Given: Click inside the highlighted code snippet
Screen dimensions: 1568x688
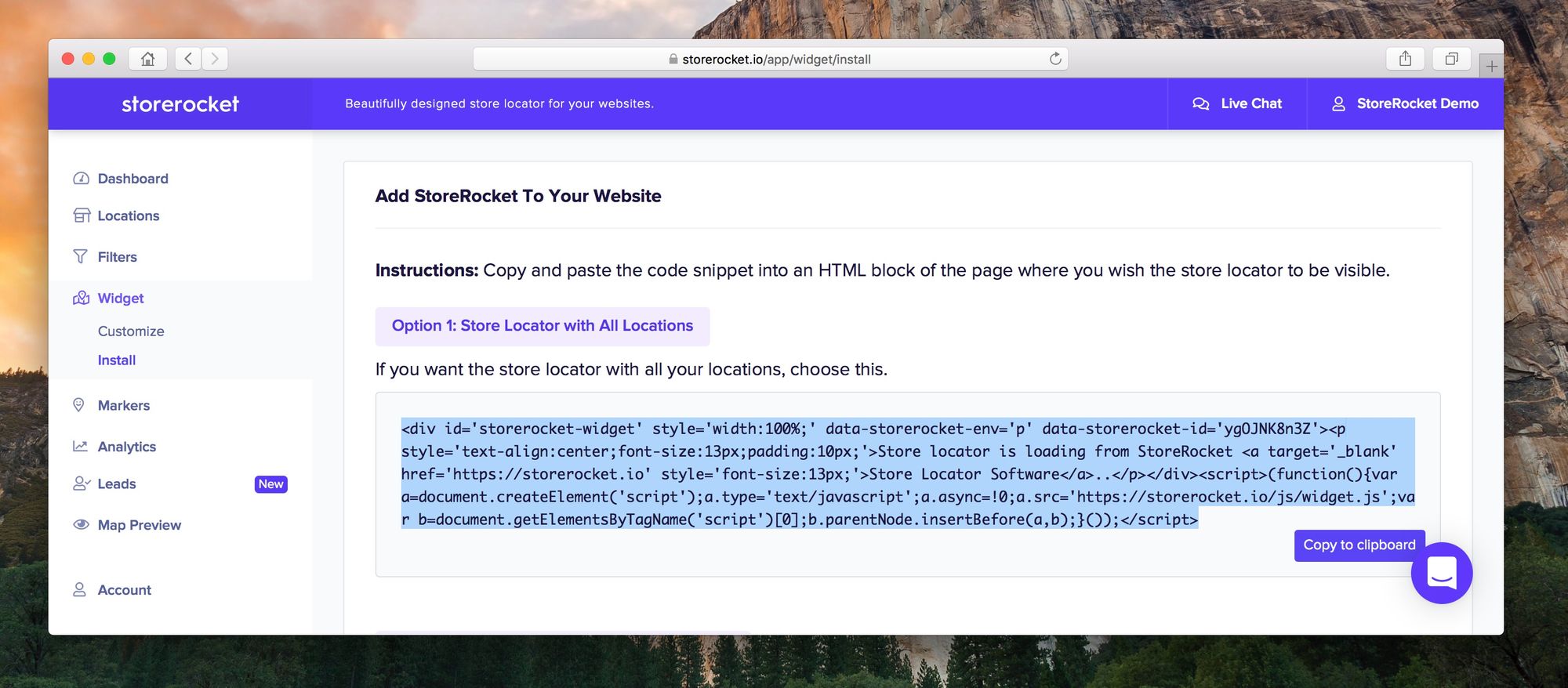Looking at the screenshot, I should click(908, 473).
